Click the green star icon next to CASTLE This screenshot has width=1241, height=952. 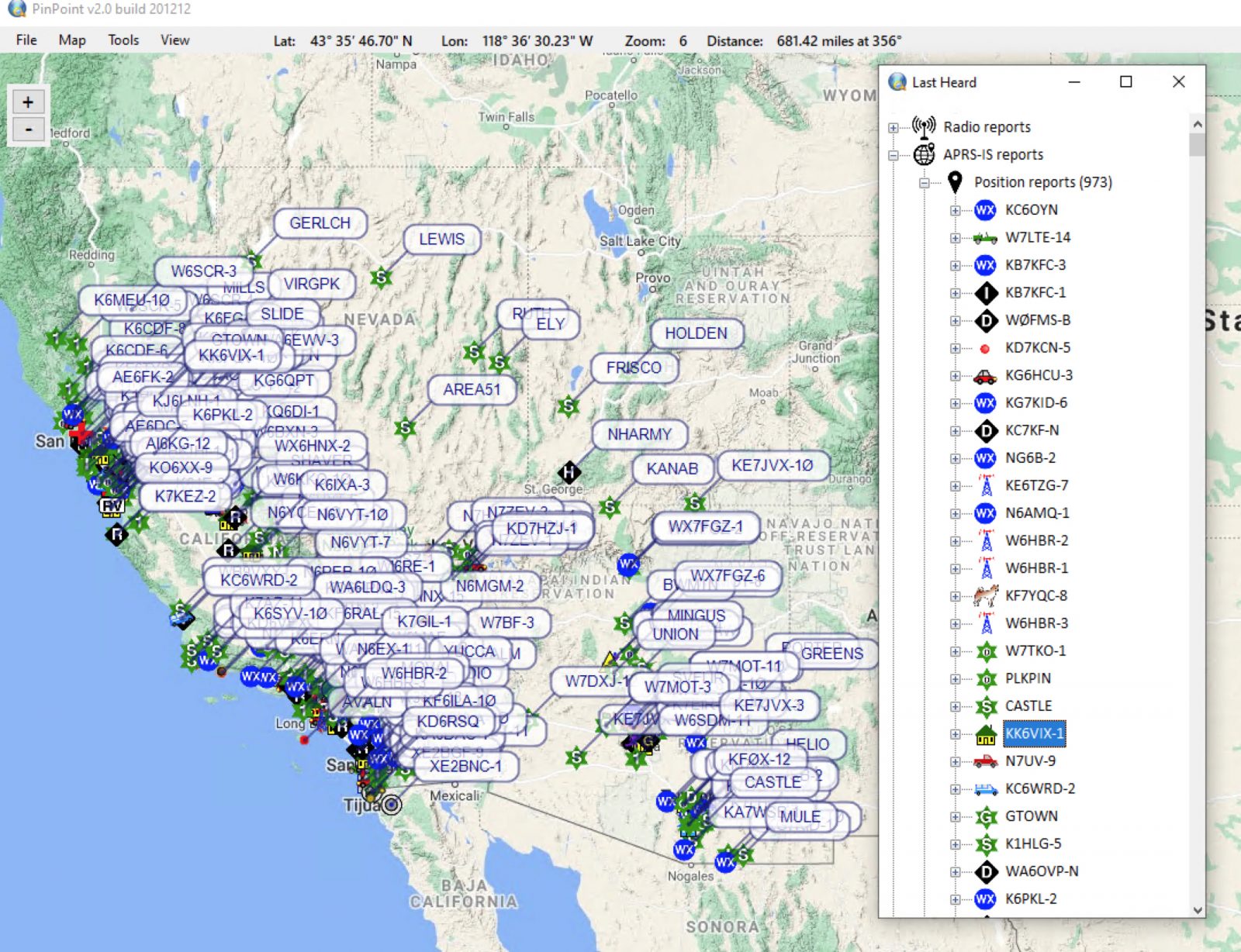(985, 705)
